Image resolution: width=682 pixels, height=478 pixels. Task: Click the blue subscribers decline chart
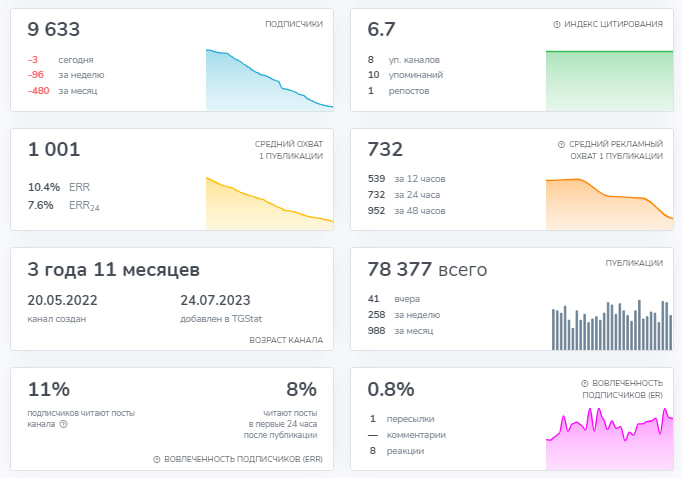pos(270,80)
